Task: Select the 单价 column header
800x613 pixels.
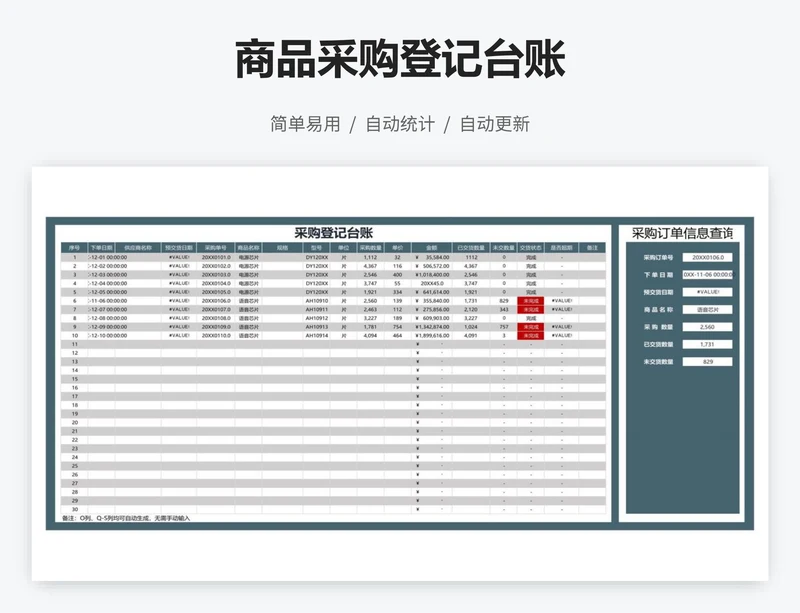Action: point(397,248)
